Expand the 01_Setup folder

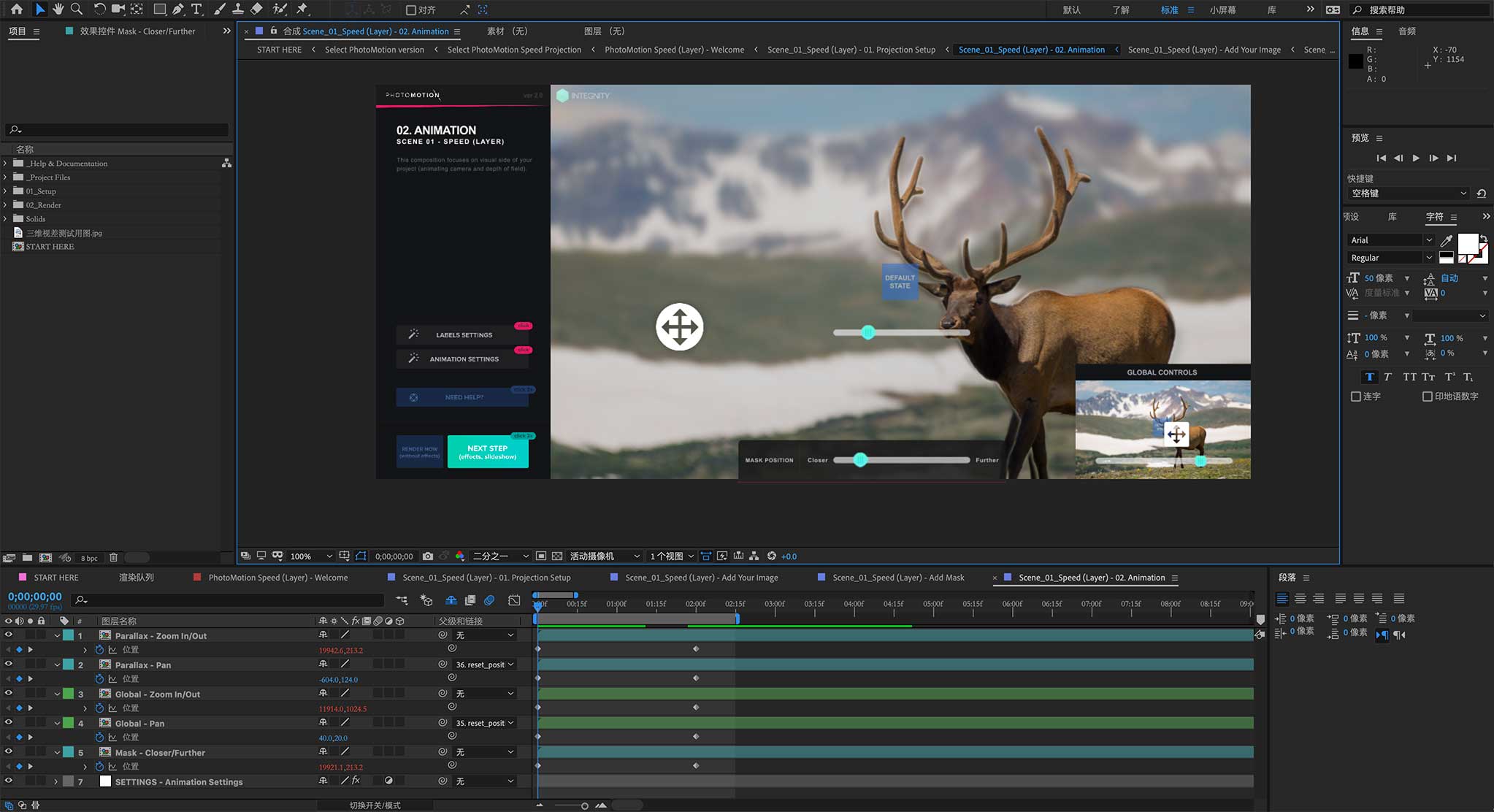pos(5,191)
